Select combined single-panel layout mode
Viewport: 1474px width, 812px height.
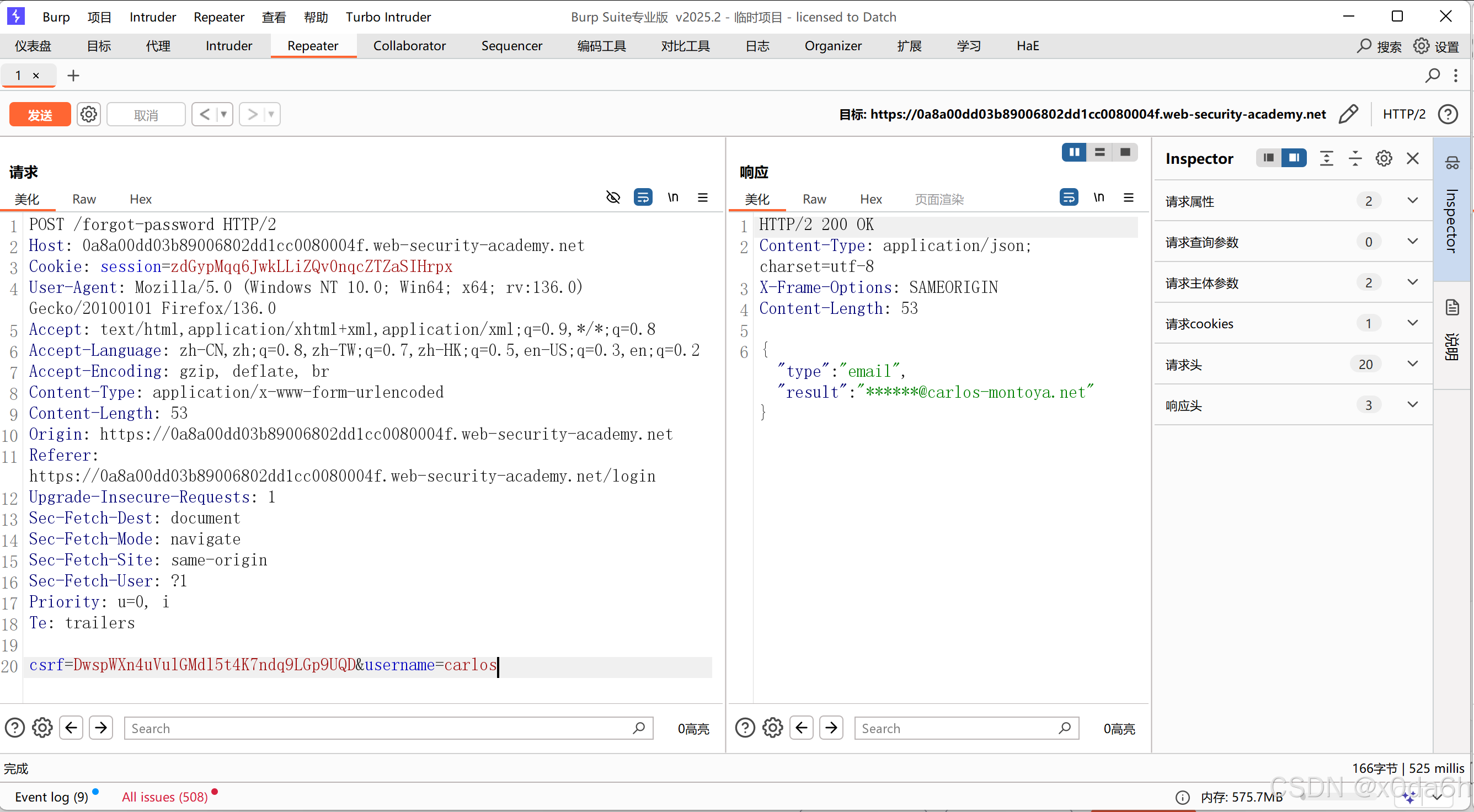[x=1124, y=152]
